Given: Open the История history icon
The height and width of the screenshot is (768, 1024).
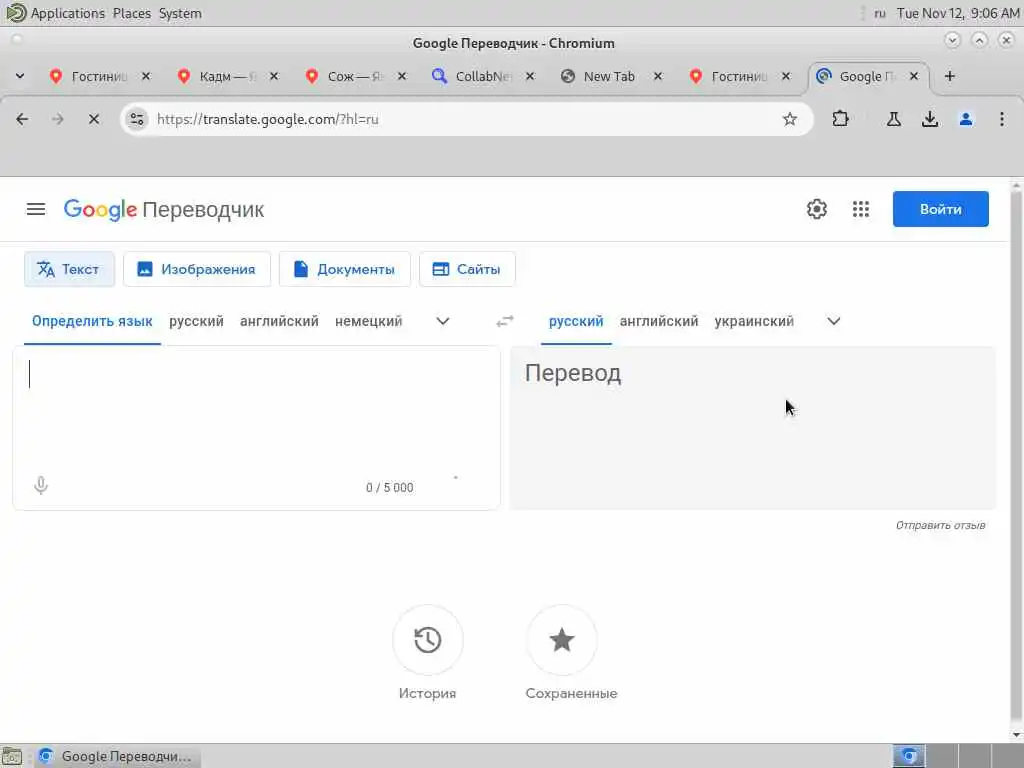Looking at the screenshot, I should 428,640.
